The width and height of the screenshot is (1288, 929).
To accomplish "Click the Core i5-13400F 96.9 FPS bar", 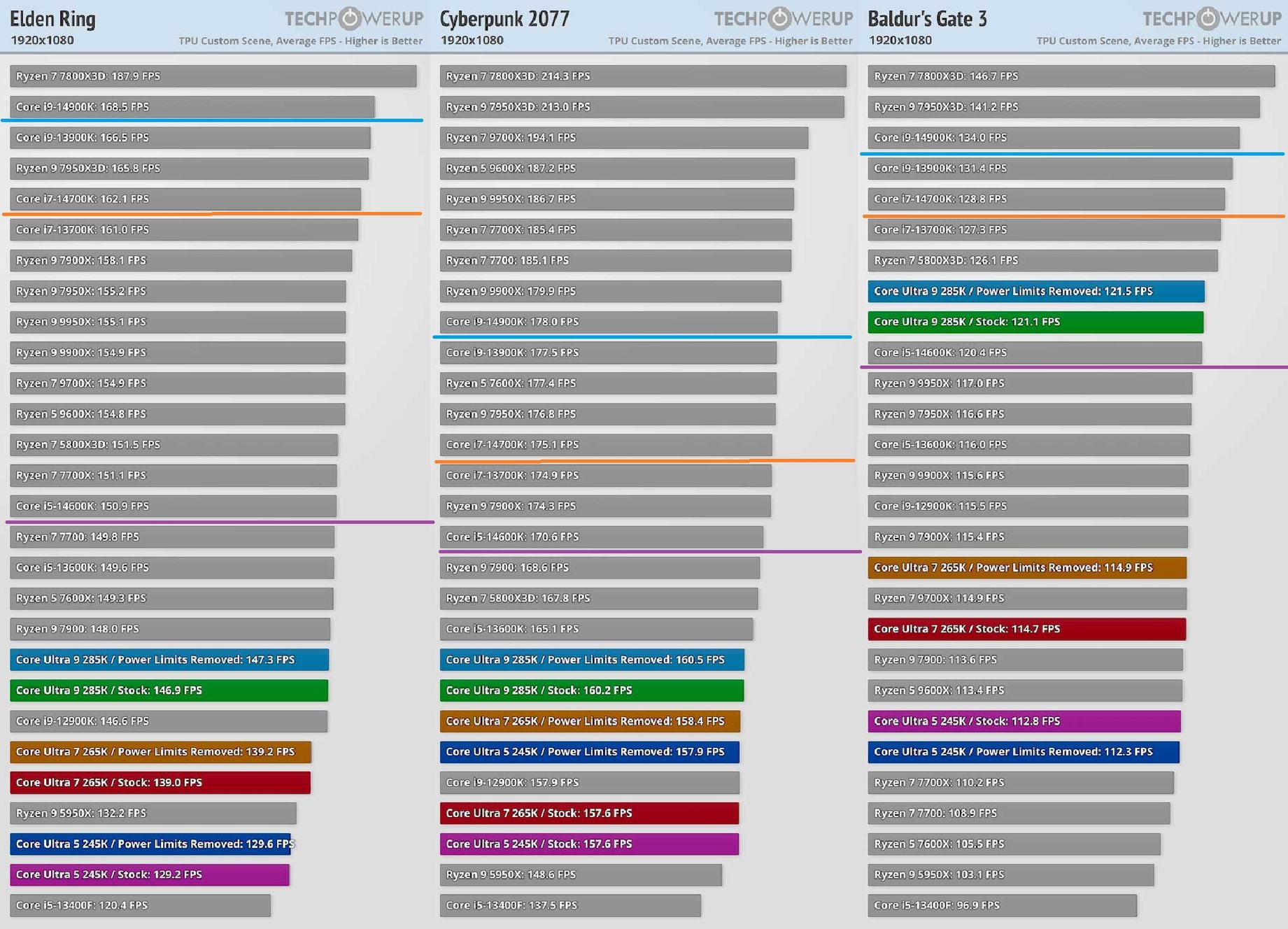I will pyautogui.click(x=1002, y=905).
